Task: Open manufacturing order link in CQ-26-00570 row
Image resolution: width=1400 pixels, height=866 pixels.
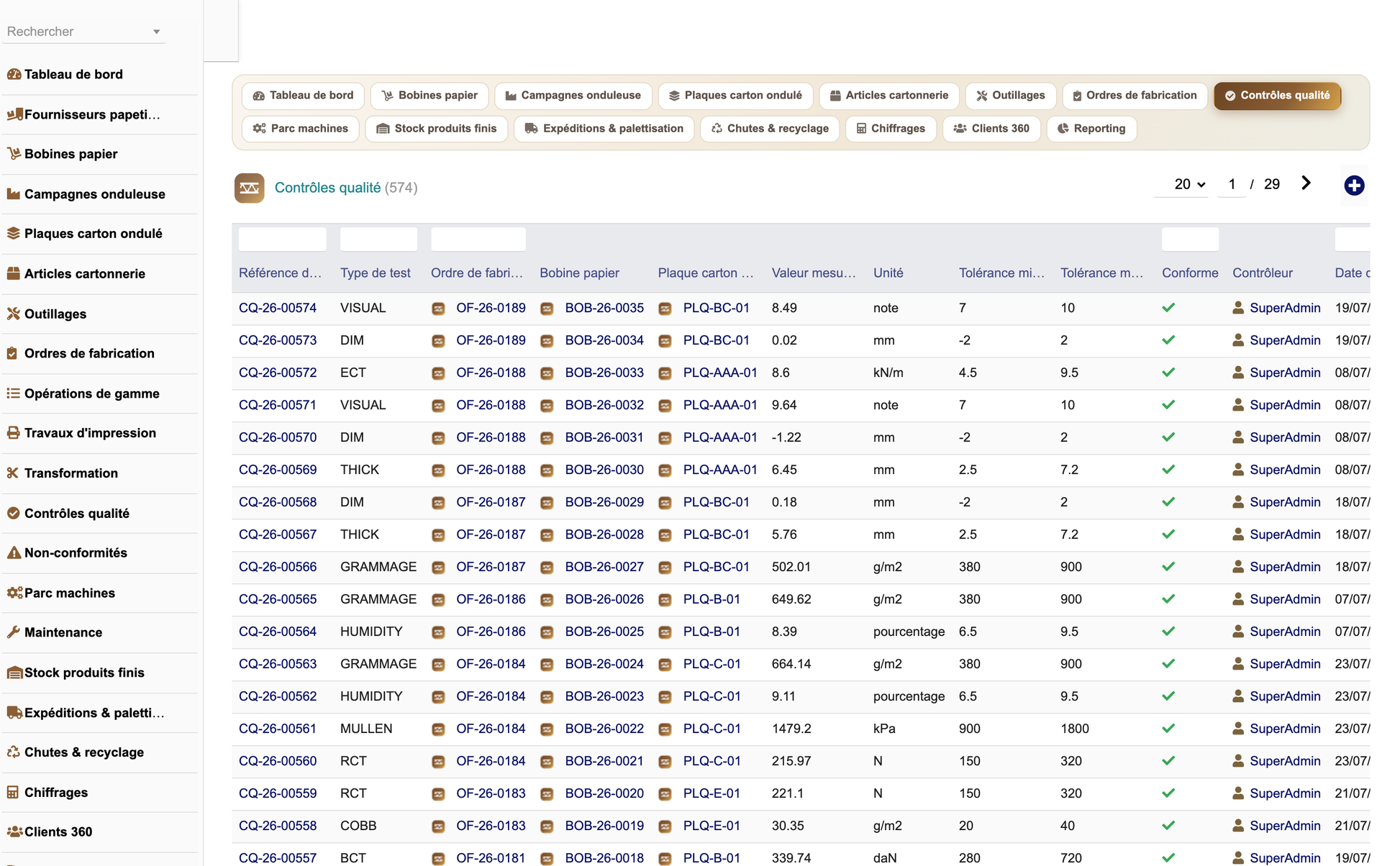Action: [x=491, y=437]
